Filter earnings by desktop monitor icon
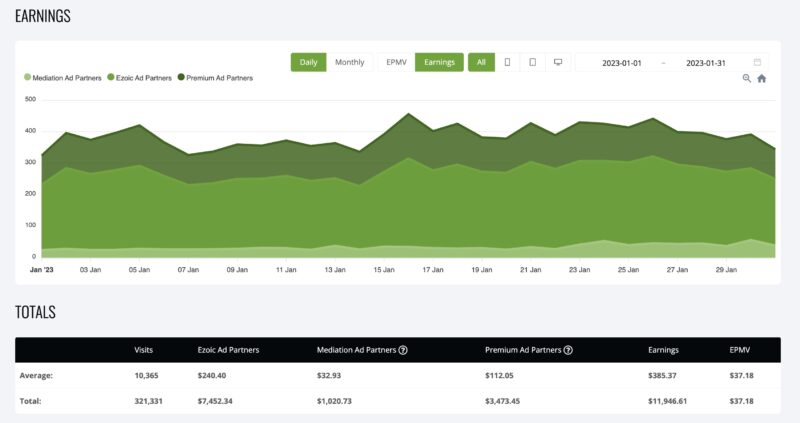The width and height of the screenshot is (800, 423). point(557,62)
